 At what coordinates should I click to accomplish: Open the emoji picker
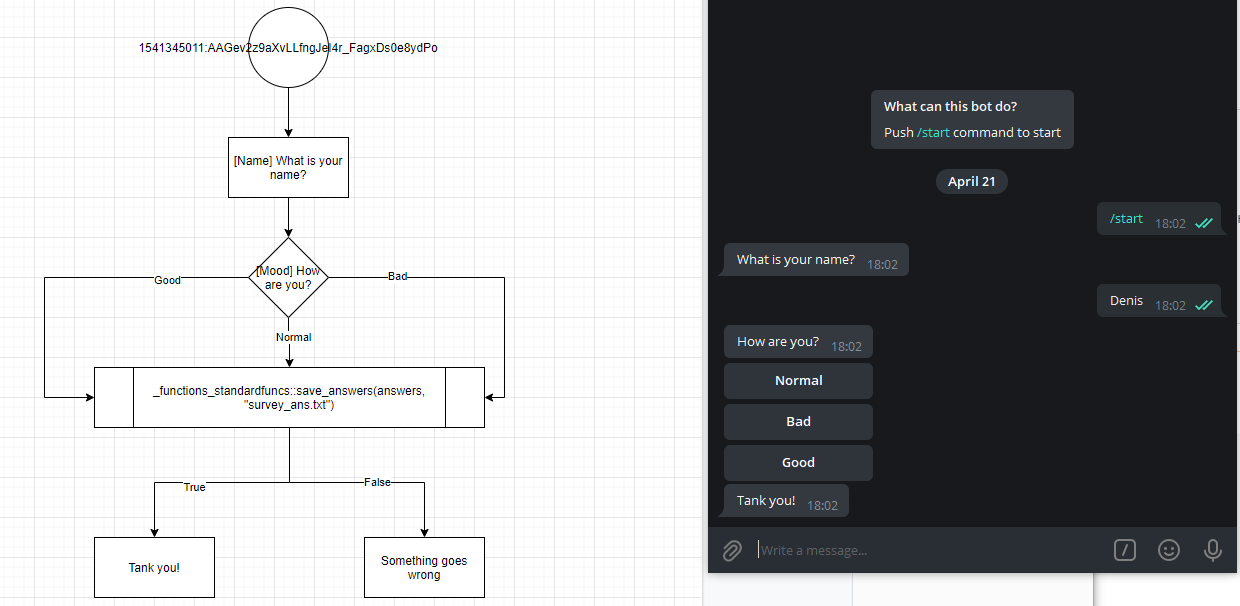point(1168,550)
